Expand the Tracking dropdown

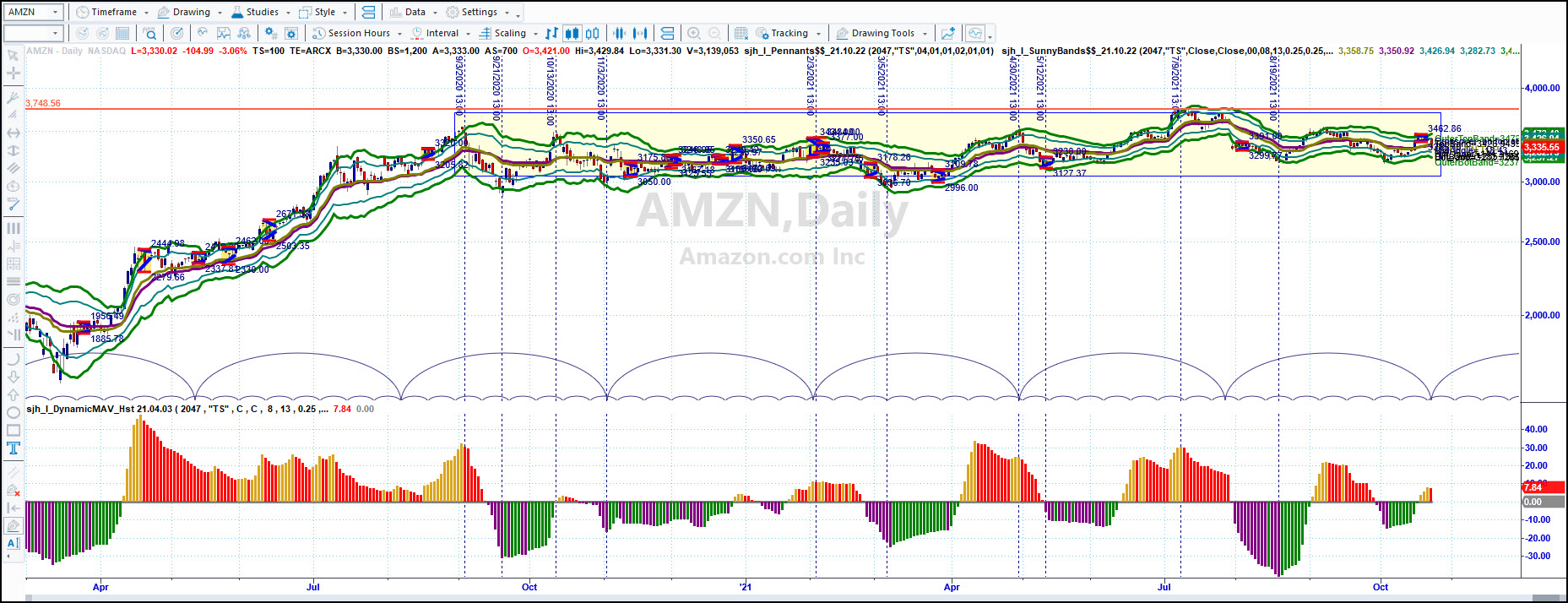point(818,34)
